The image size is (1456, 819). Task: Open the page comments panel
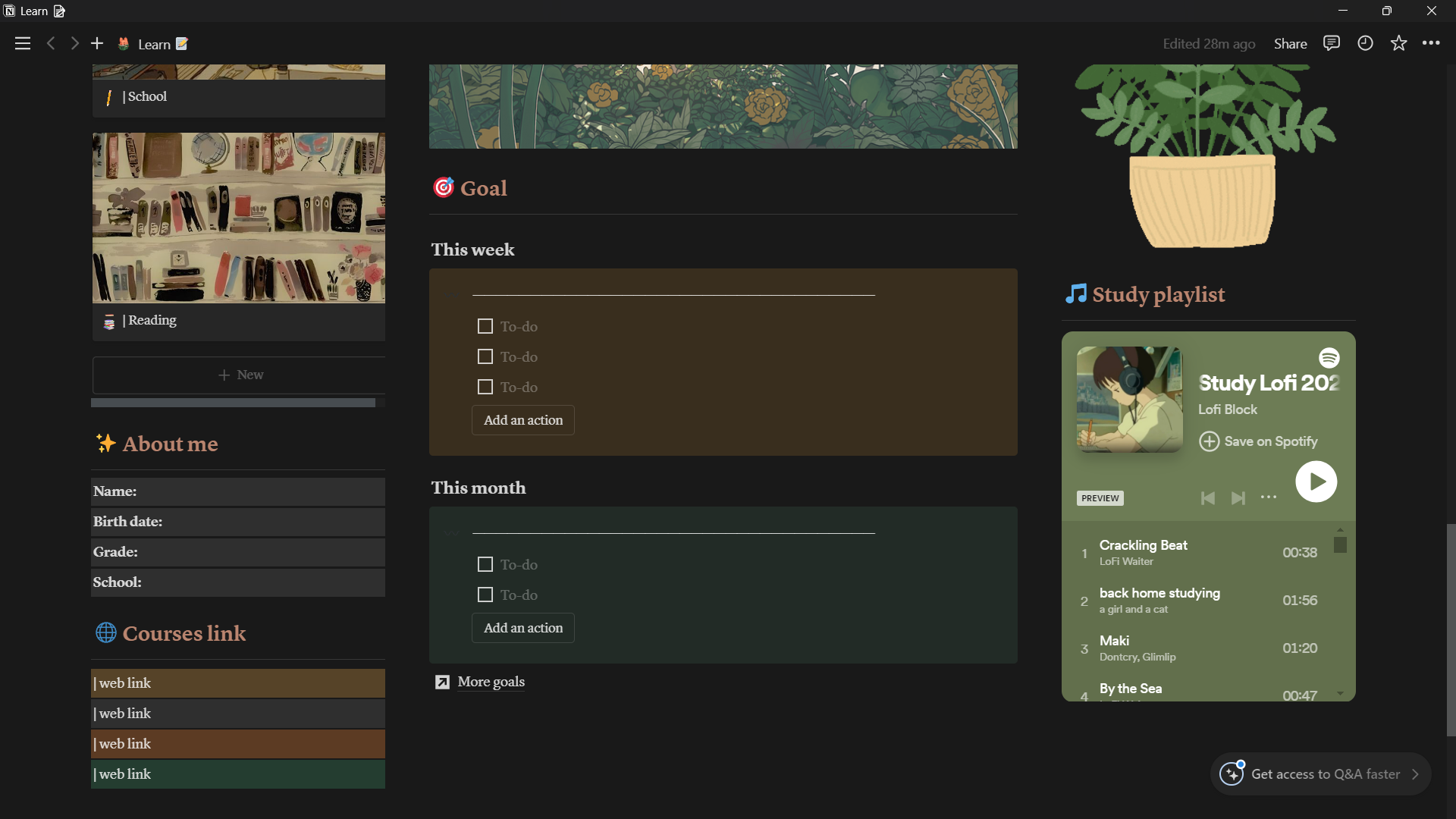pyautogui.click(x=1331, y=43)
